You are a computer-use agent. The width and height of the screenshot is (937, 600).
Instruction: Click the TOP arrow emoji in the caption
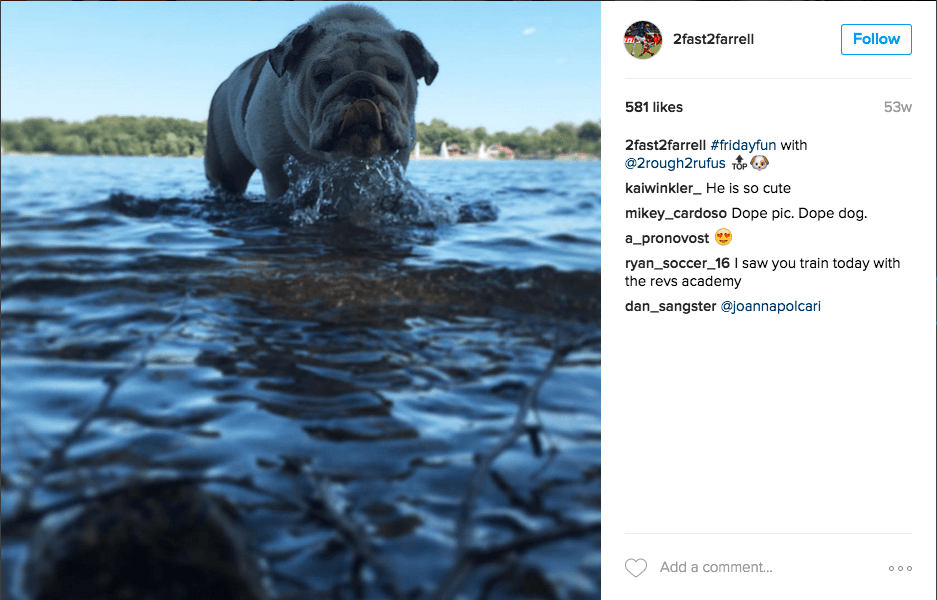click(x=739, y=161)
